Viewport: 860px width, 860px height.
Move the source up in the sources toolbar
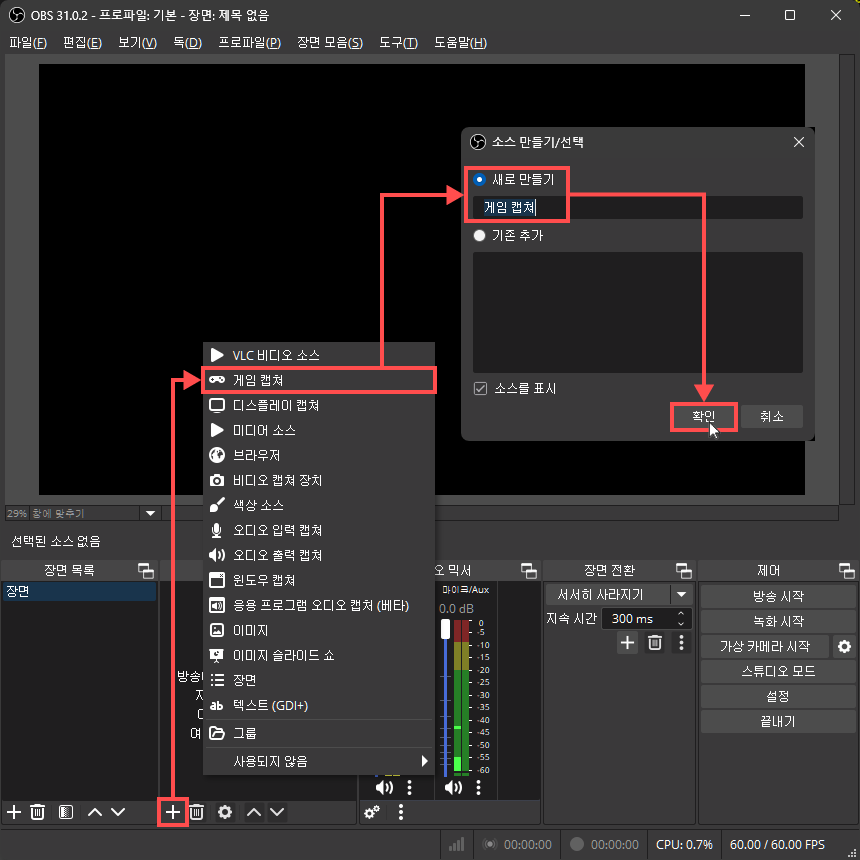253,812
